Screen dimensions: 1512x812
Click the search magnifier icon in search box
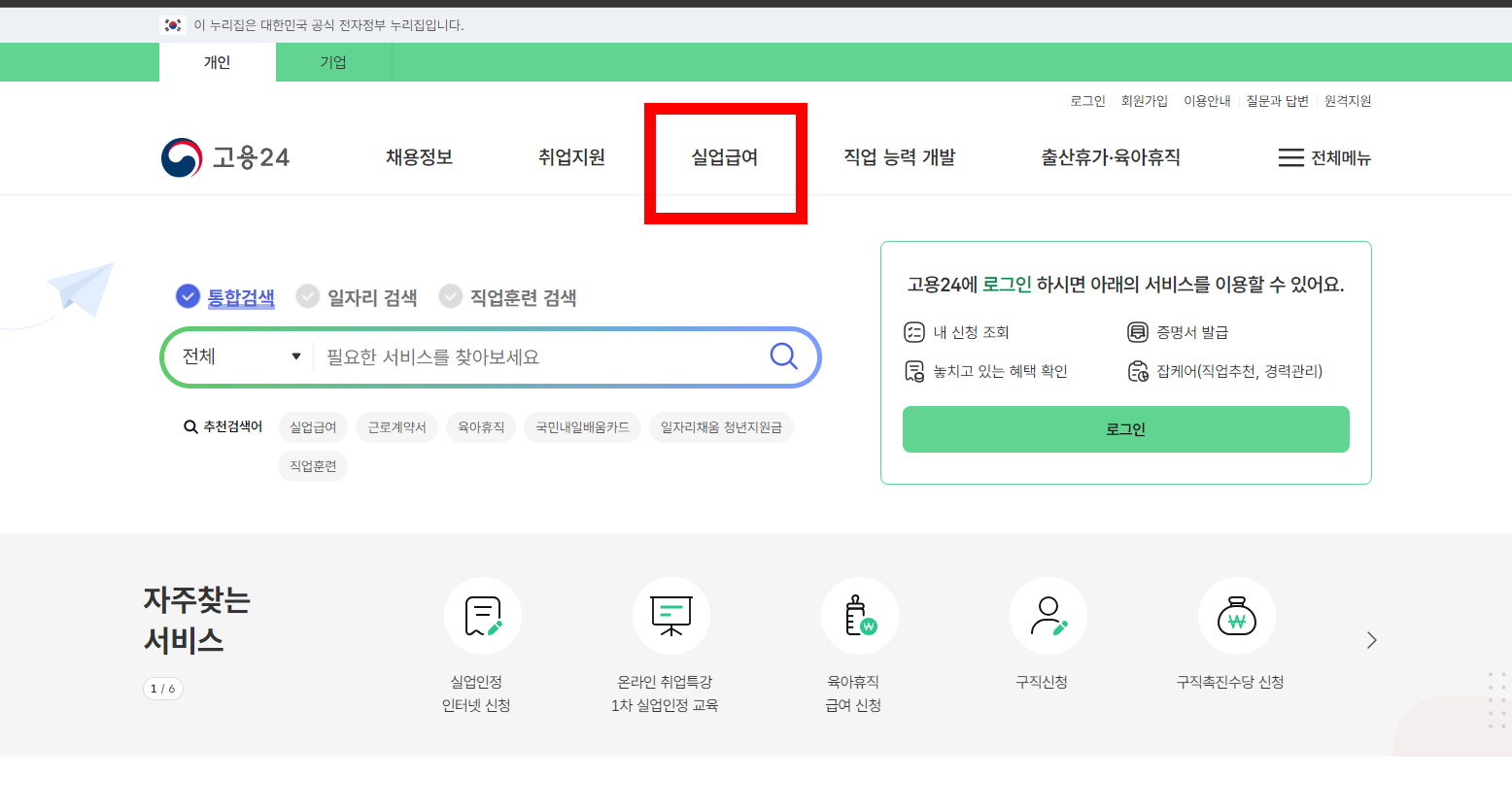(783, 356)
